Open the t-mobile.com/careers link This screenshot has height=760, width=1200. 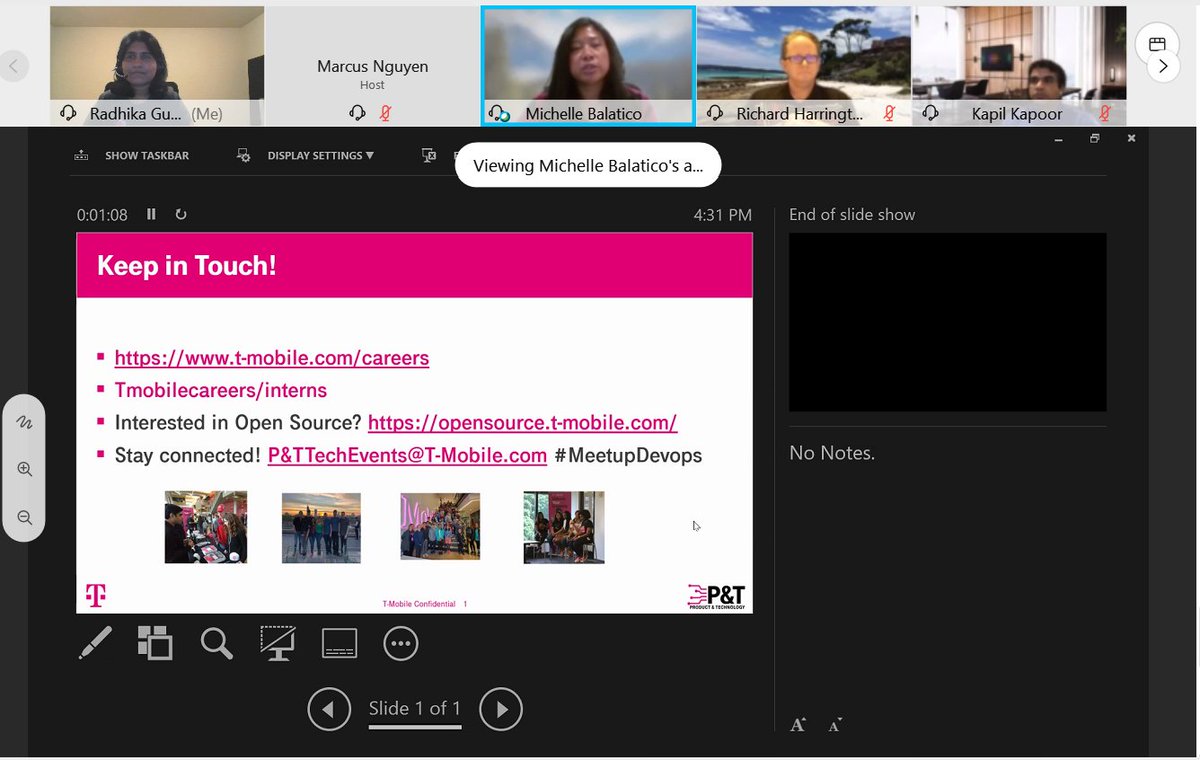[272, 358]
